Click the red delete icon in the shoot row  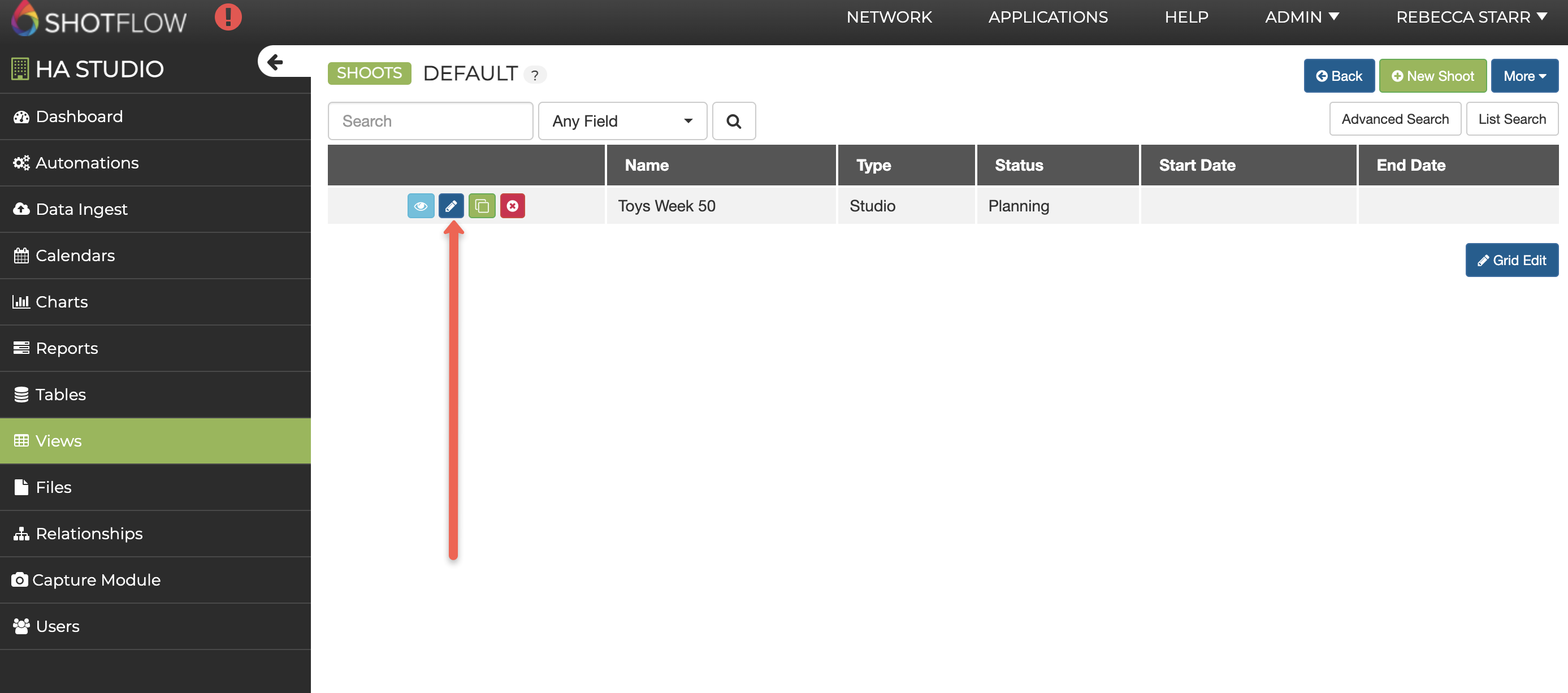pos(513,206)
